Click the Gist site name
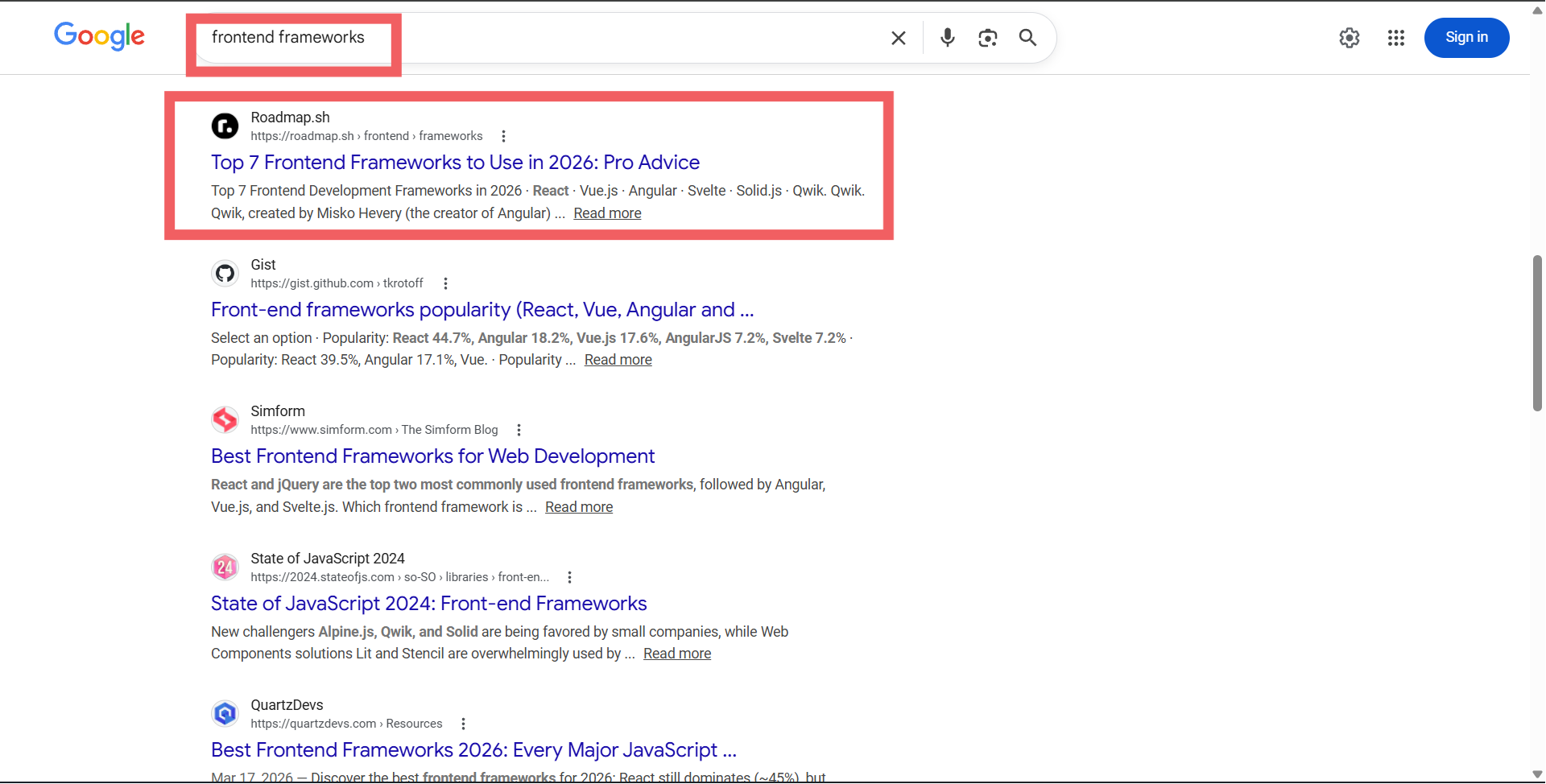Viewport: 1546px width, 784px height. tap(262, 265)
